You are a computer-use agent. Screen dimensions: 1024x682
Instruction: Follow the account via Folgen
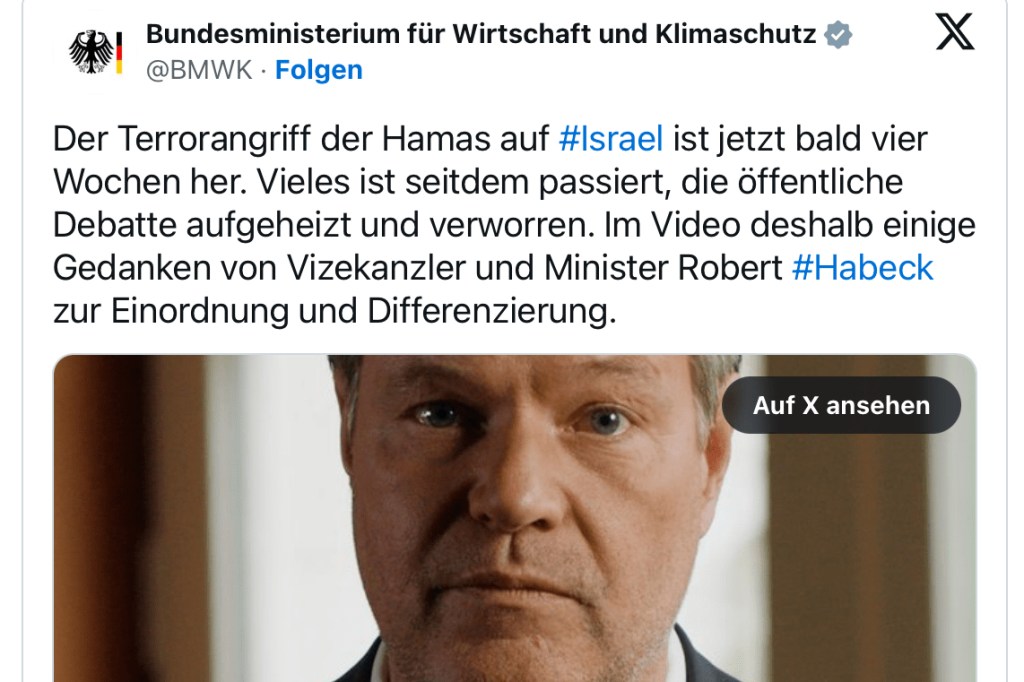point(319,70)
